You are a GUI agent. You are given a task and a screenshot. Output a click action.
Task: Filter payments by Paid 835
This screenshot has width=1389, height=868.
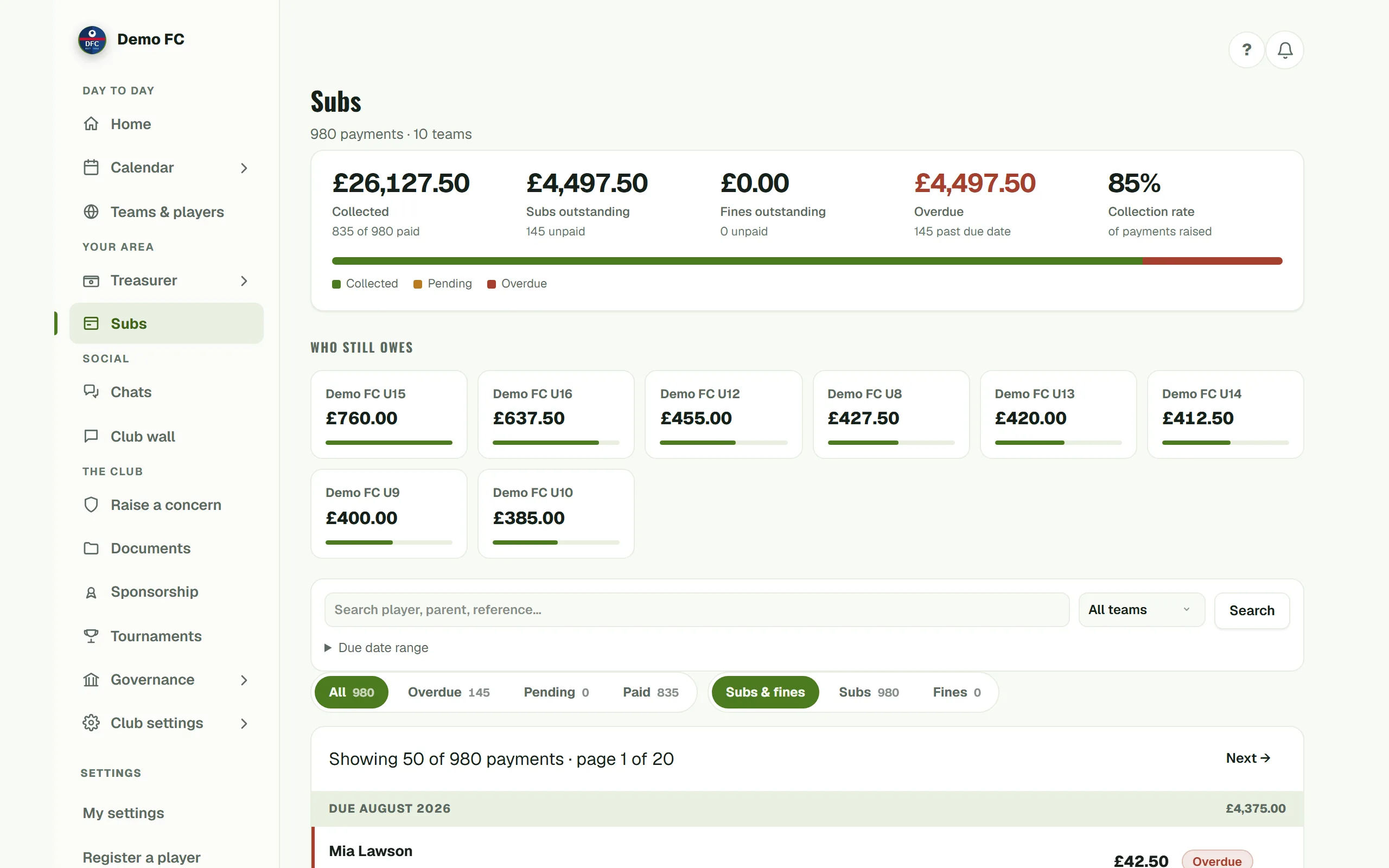[651, 692]
